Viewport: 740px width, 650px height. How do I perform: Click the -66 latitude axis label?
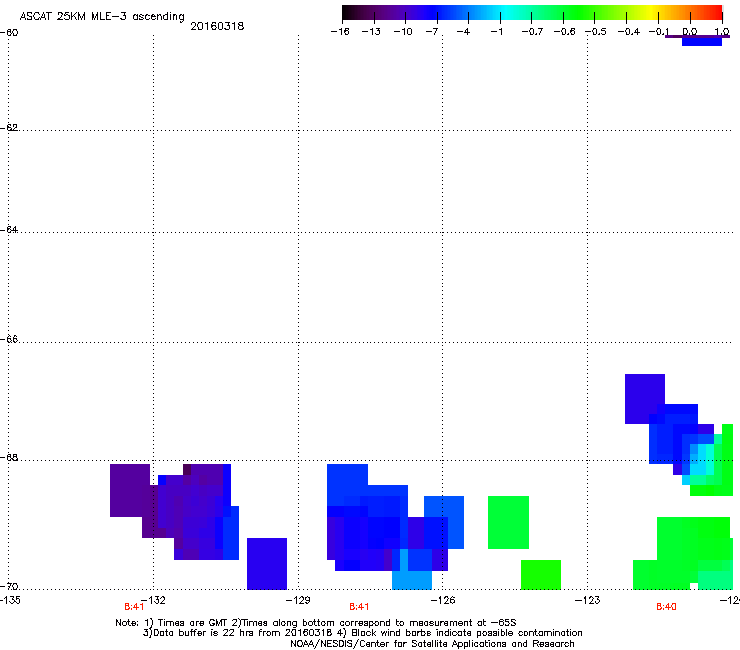pos(9,340)
